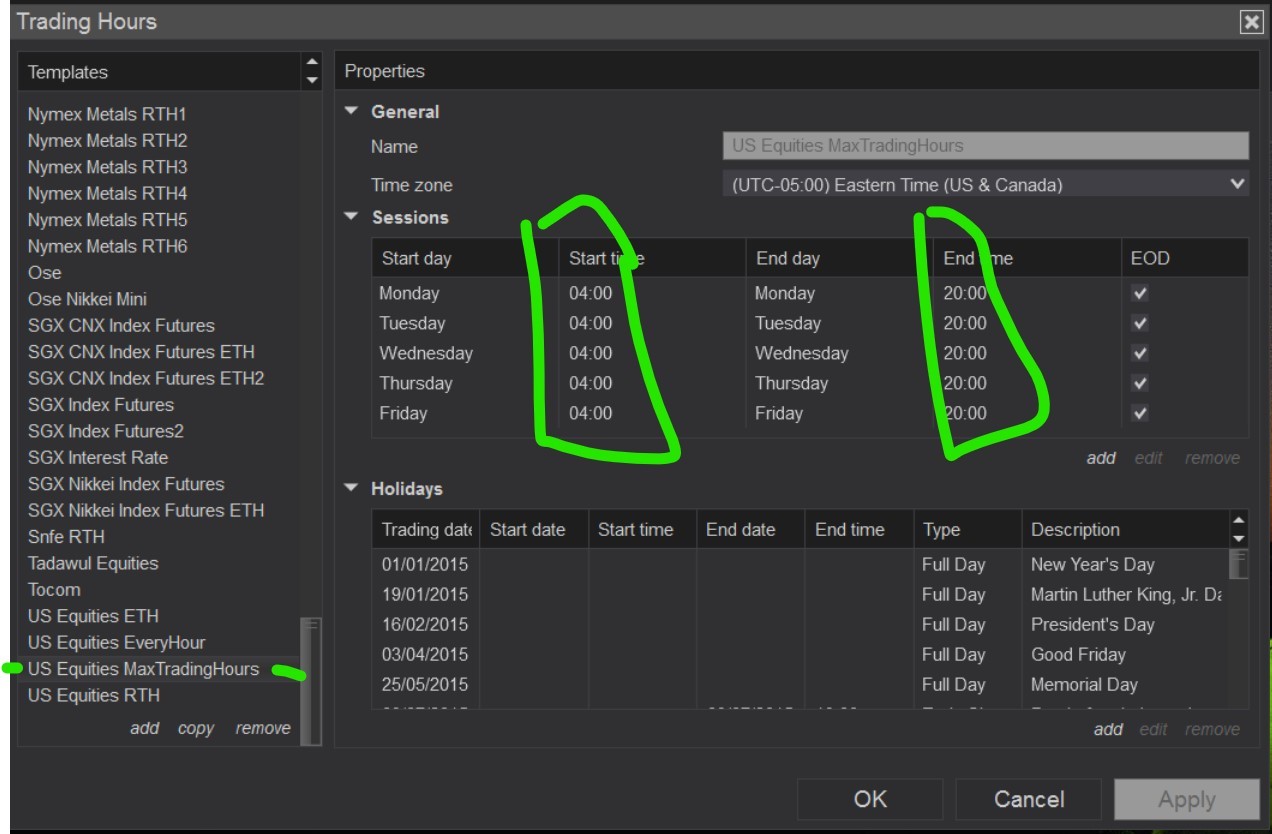This screenshot has height=834, width=1272.
Task: Click the Templates panel up/down arrows
Action: (x=312, y=71)
